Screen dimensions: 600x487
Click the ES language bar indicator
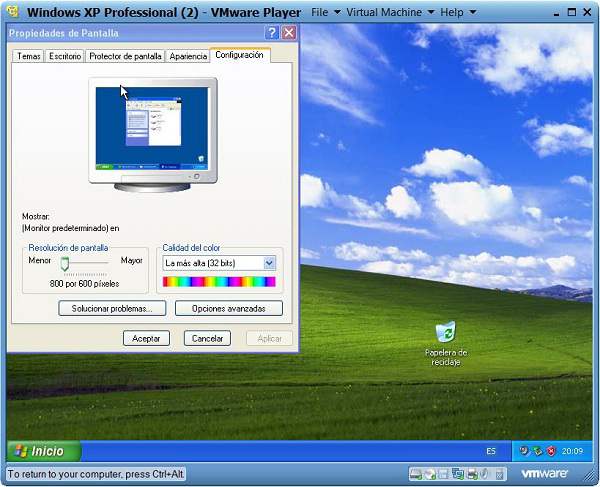click(491, 451)
